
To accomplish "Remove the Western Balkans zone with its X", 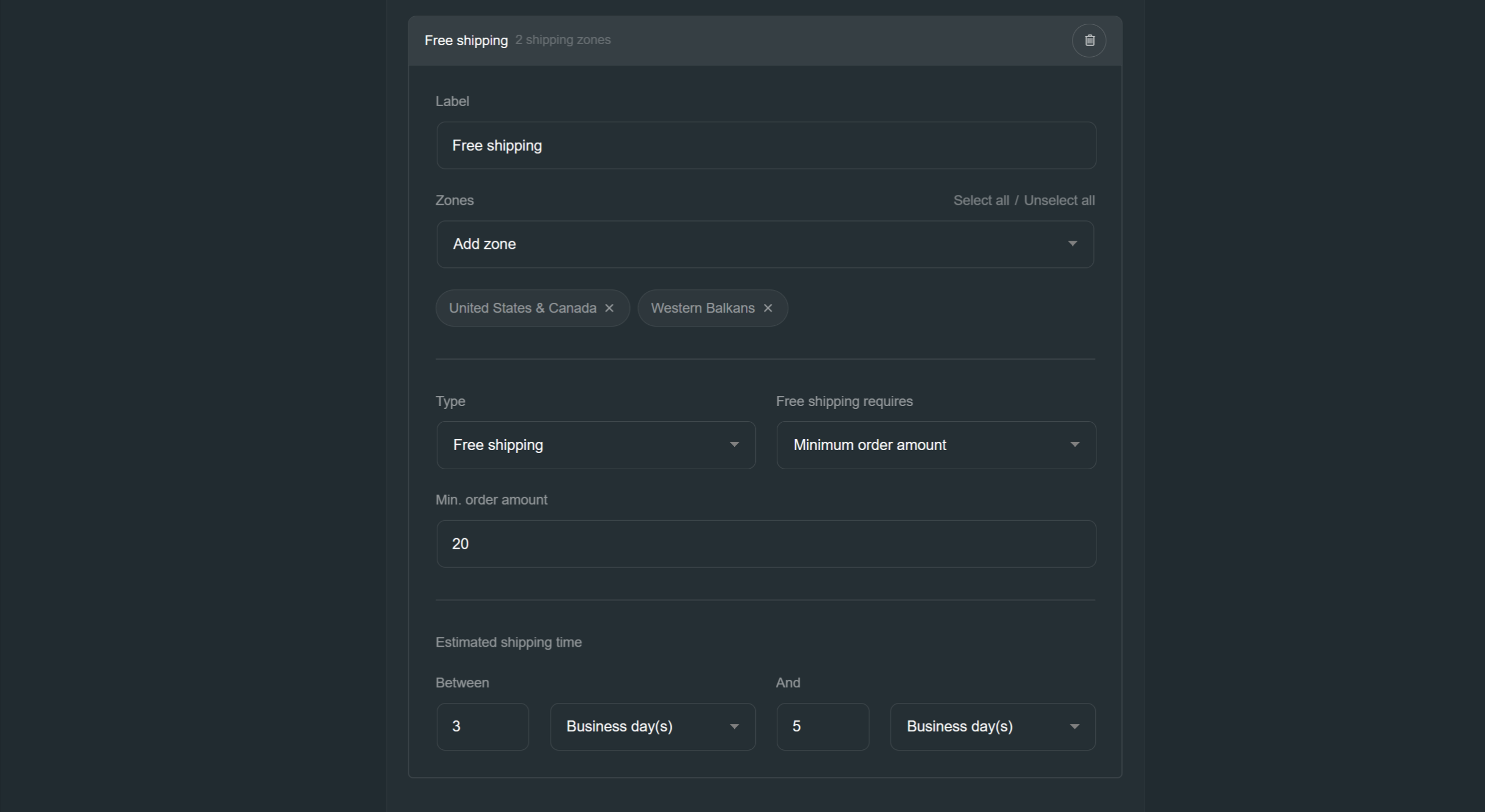I will point(767,308).
